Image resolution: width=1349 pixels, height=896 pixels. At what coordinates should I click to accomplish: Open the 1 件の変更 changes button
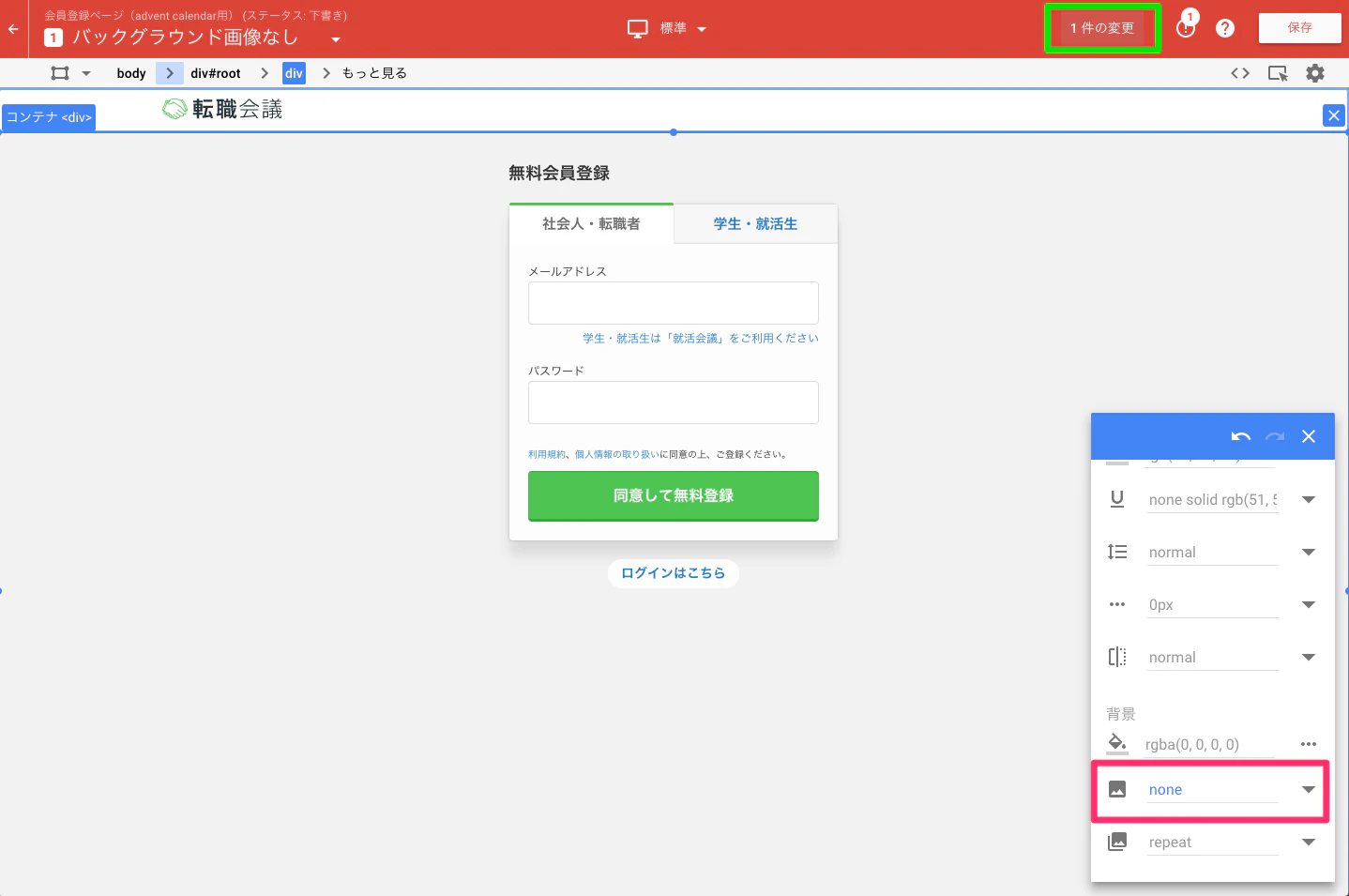(x=1102, y=28)
